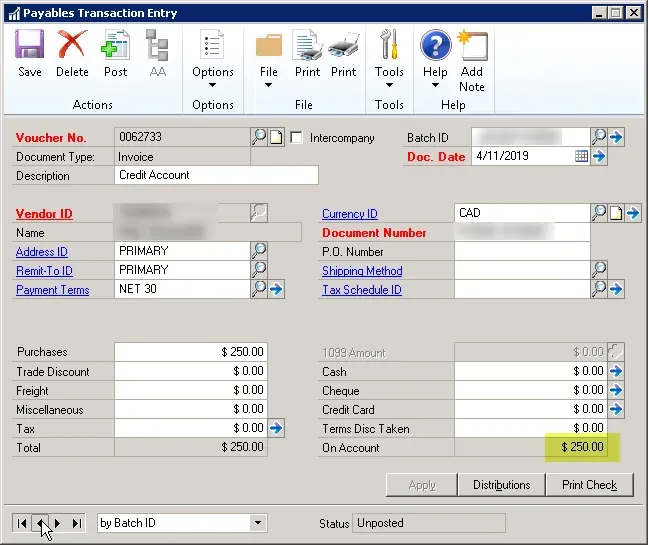Enable the Intercompany checkbox
648x545 pixels.
[297, 138]
